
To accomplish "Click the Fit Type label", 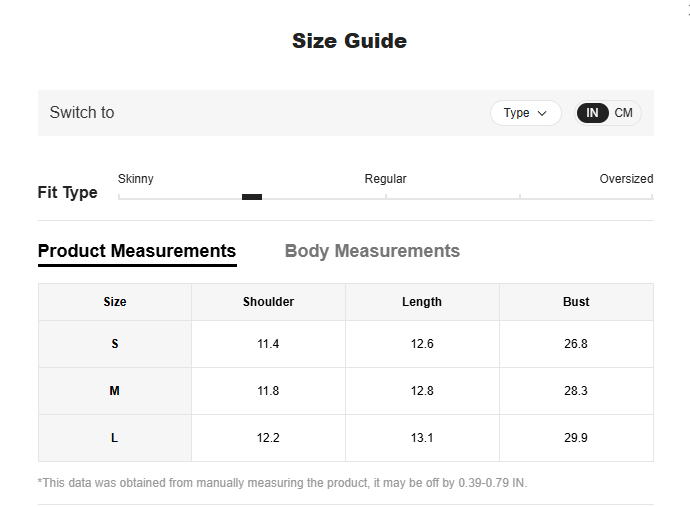I will 67,193.
